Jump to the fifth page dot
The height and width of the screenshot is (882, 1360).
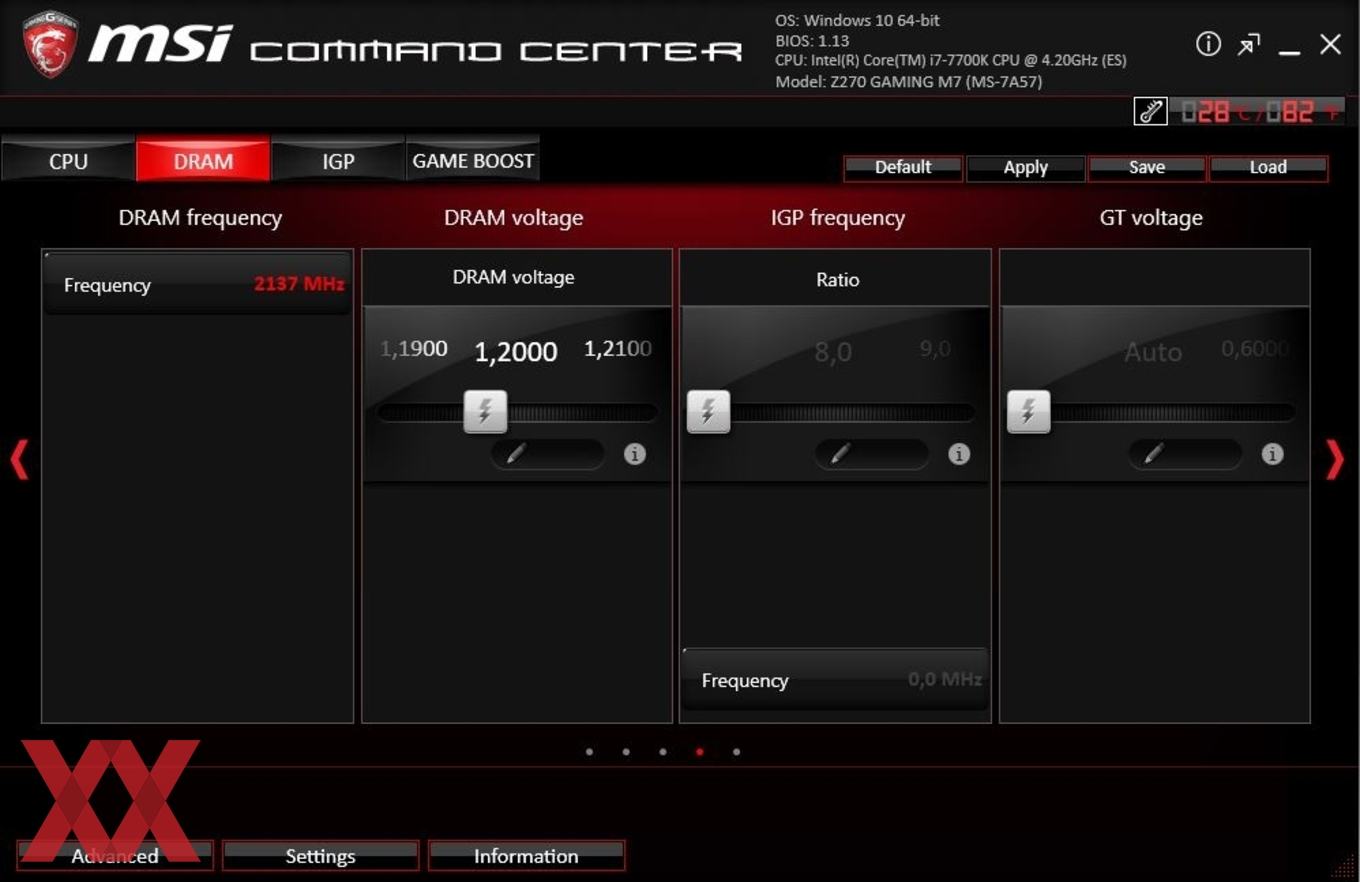click(737, 751)
